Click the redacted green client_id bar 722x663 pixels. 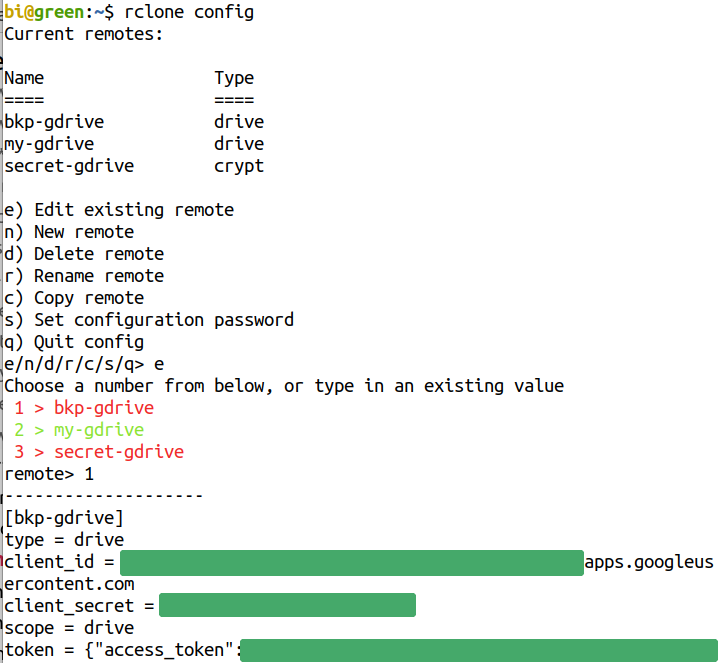click(x=351, y=562)
